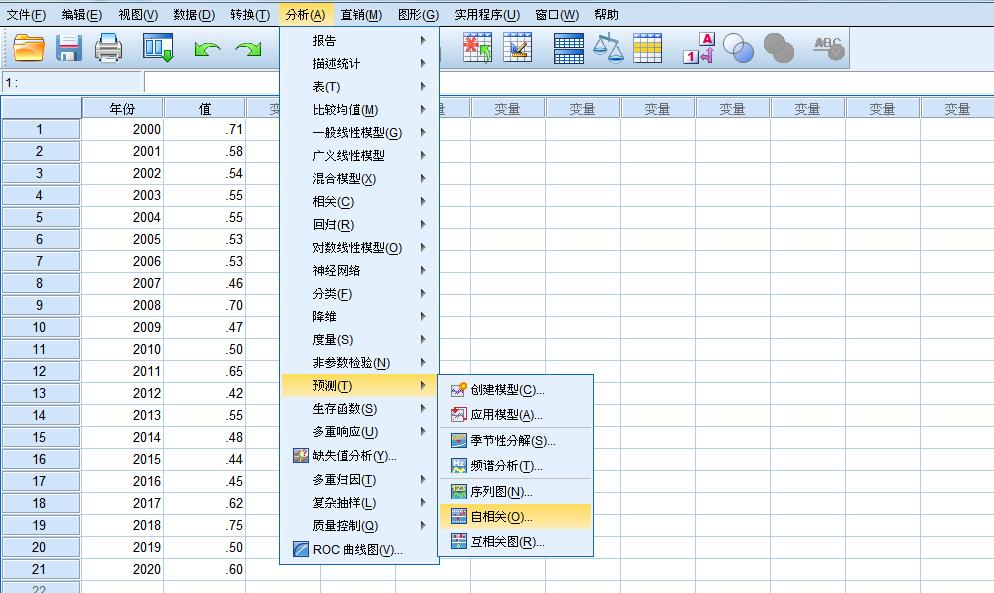Insert new cases via the toolbar
This screenshot has width=994, height=593.
[476, 46]
